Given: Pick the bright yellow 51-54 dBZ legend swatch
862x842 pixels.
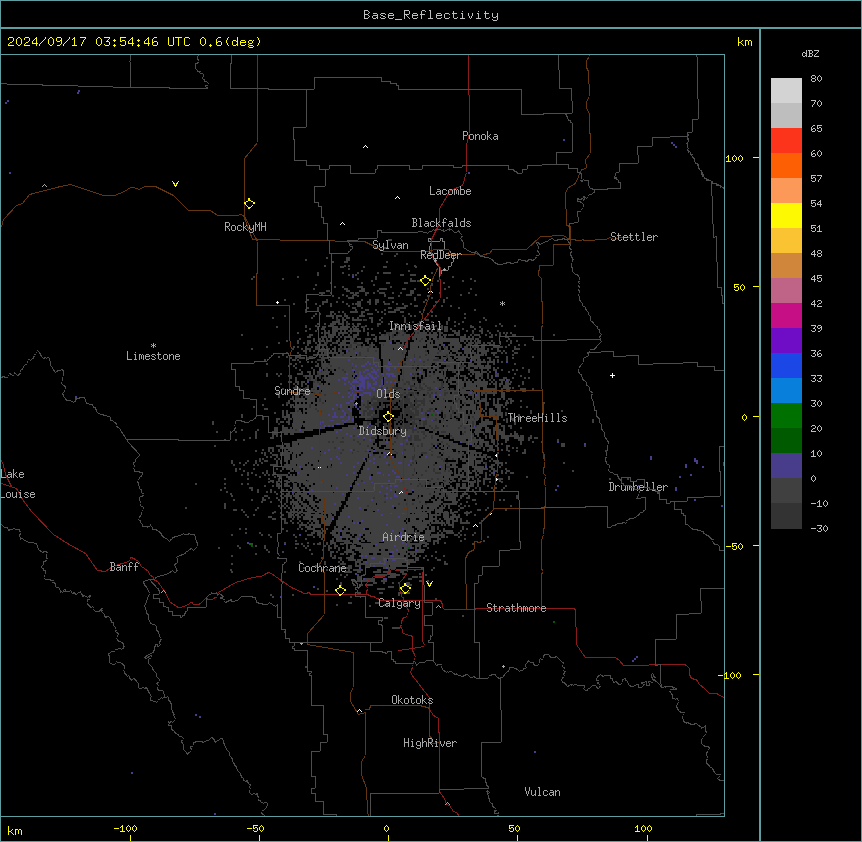Looking at the screenshot, I should [786, 215].
